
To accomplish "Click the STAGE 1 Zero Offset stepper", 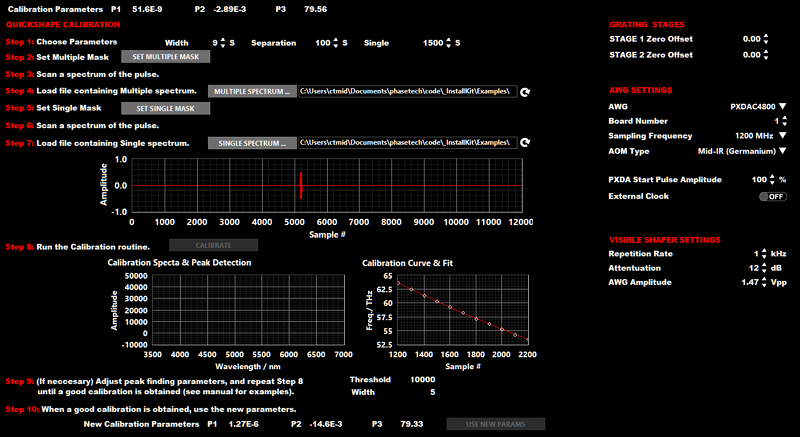I will [765, 39].
